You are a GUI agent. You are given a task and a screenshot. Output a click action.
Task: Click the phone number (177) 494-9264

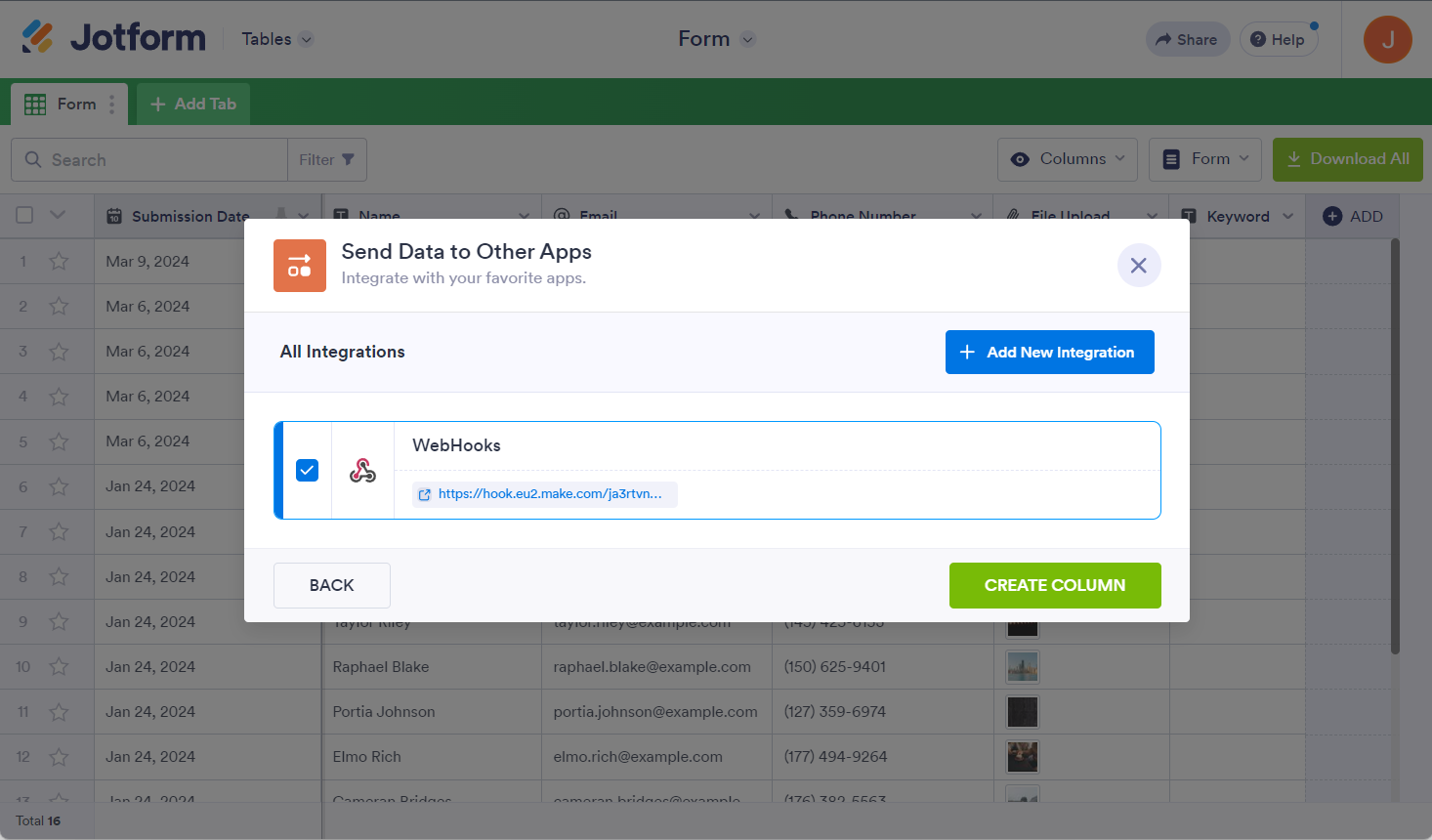835,757
